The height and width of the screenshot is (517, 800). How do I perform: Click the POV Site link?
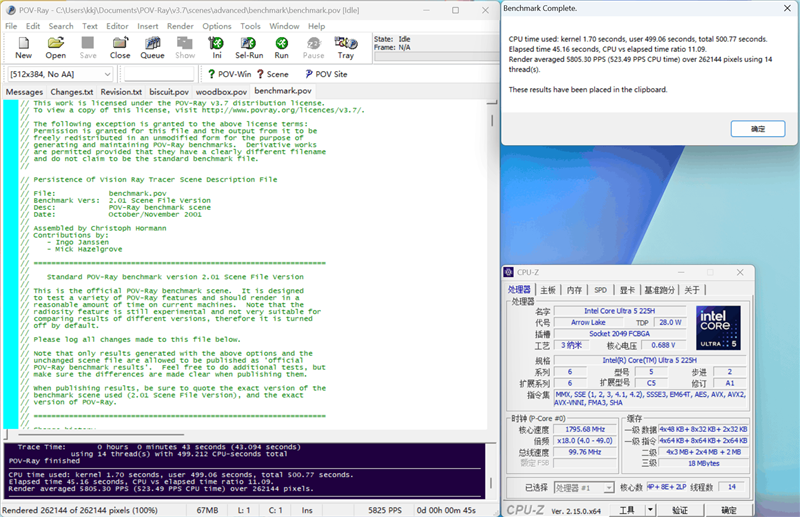[x=325, y=74]
